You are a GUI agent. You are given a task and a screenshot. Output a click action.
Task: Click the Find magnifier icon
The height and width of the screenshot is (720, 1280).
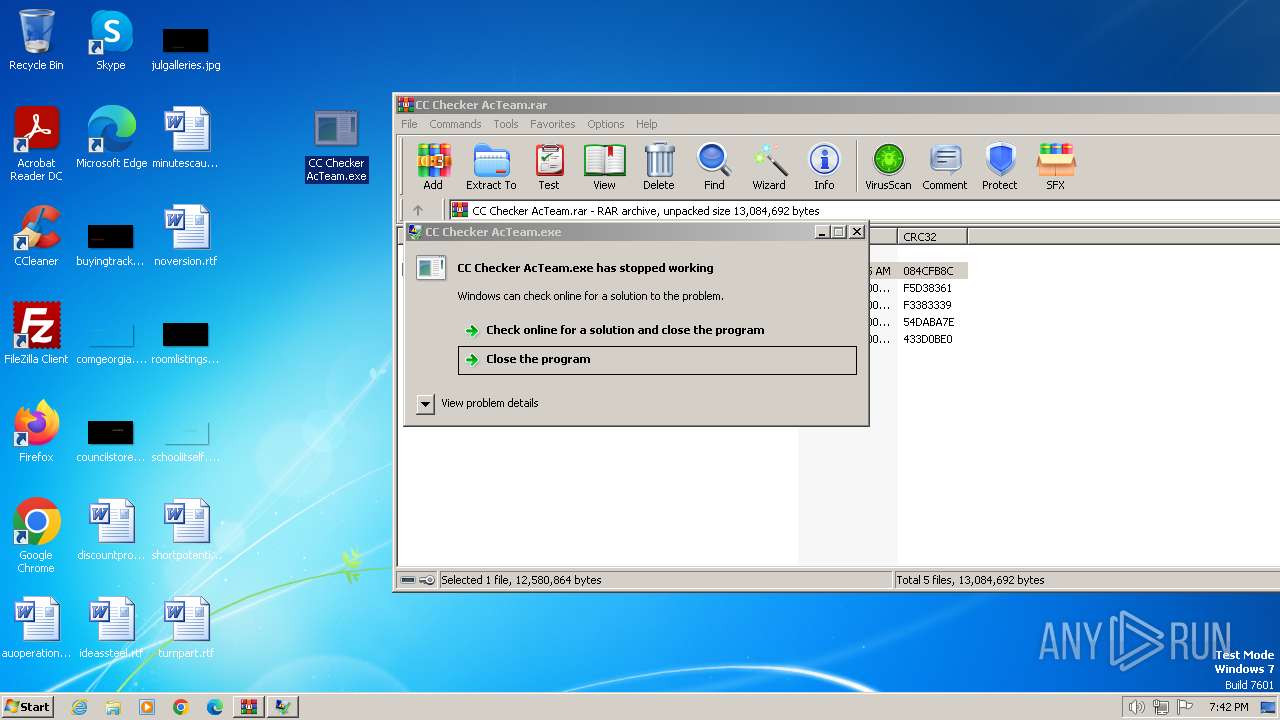714,166
